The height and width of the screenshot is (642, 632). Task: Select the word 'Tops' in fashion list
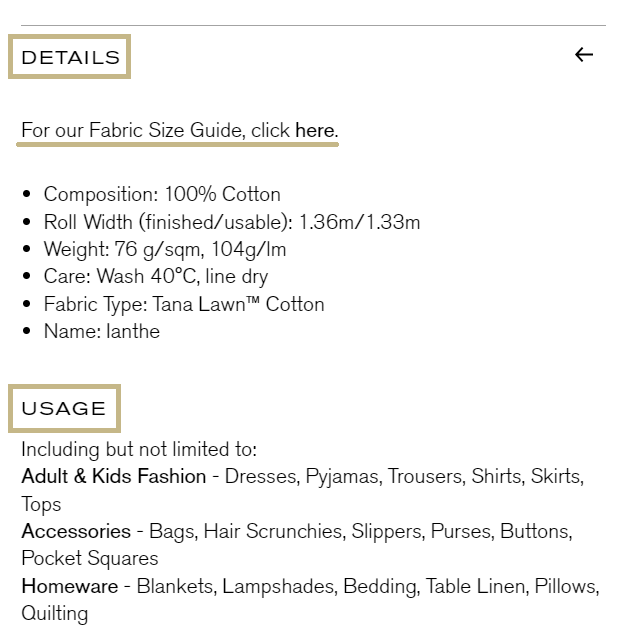pyautogui.click(x=41, y=504)
